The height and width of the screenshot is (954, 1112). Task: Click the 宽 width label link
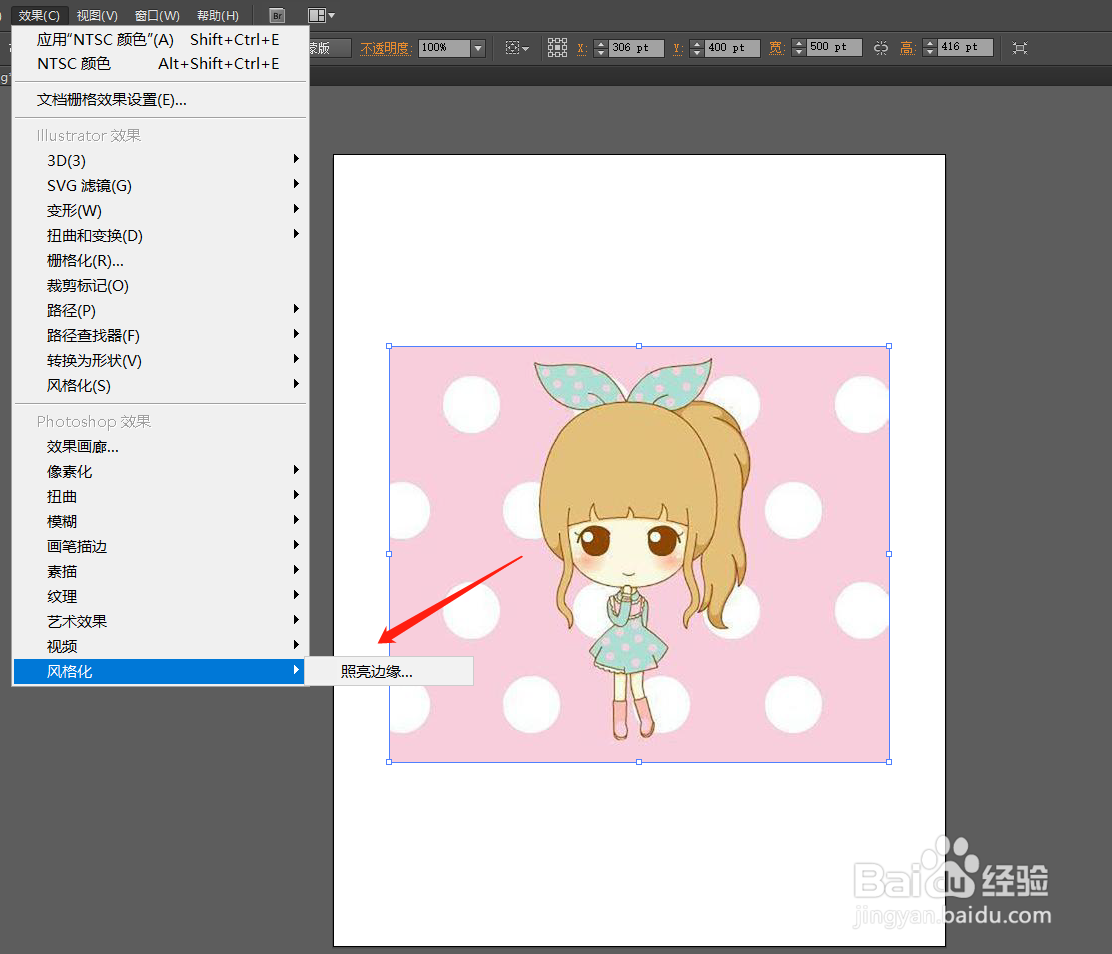[777, 48]
